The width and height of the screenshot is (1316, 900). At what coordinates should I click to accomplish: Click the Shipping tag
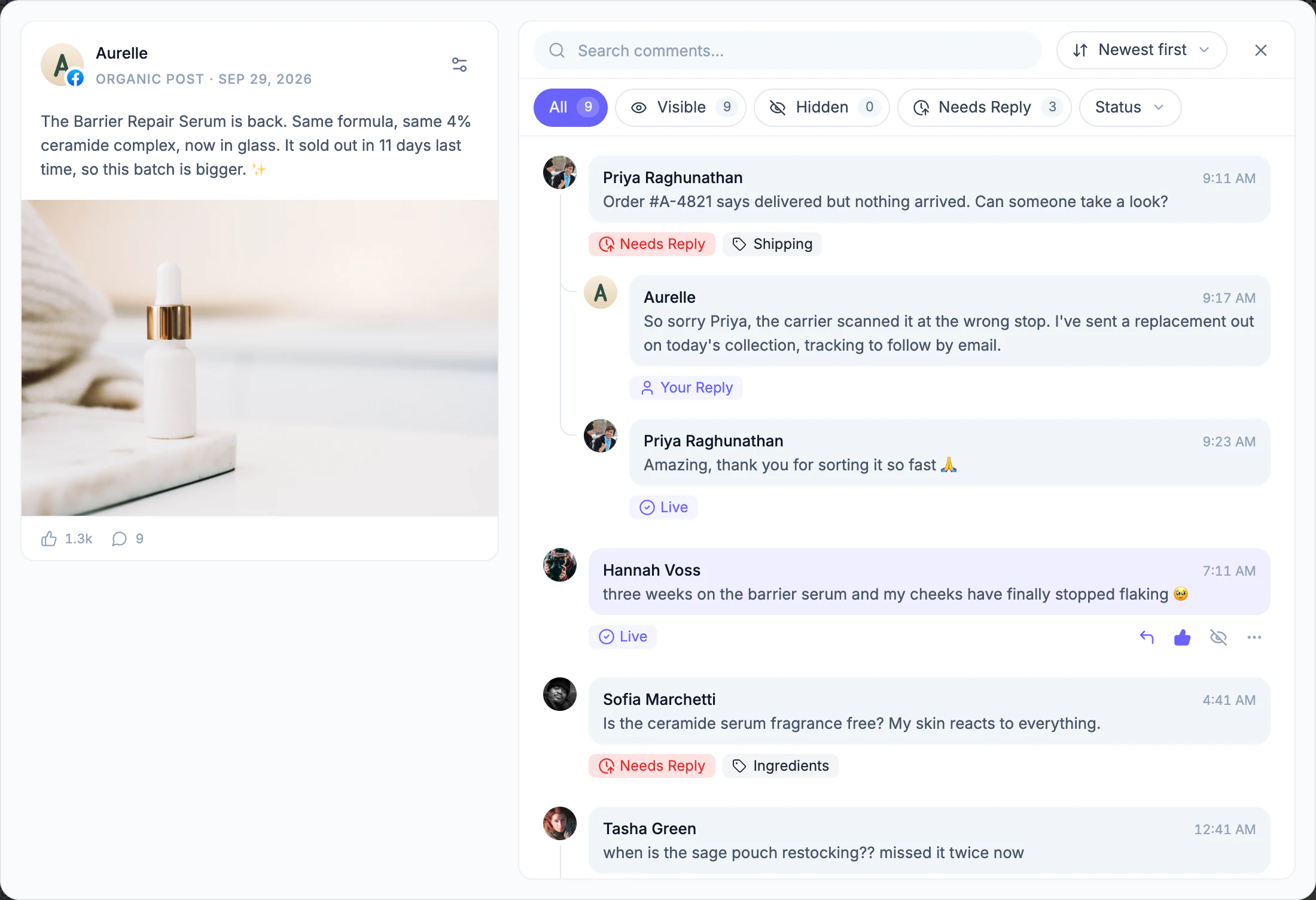tap(772, 244)
